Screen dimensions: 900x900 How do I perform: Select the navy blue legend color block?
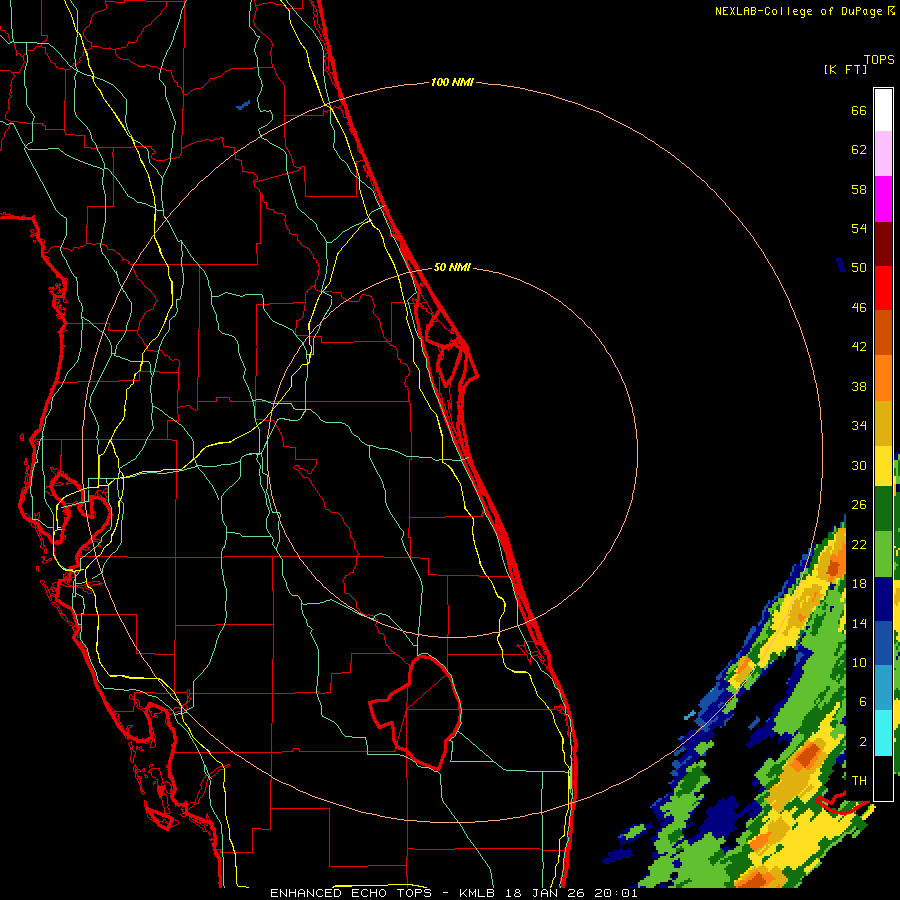coord(883,599)
